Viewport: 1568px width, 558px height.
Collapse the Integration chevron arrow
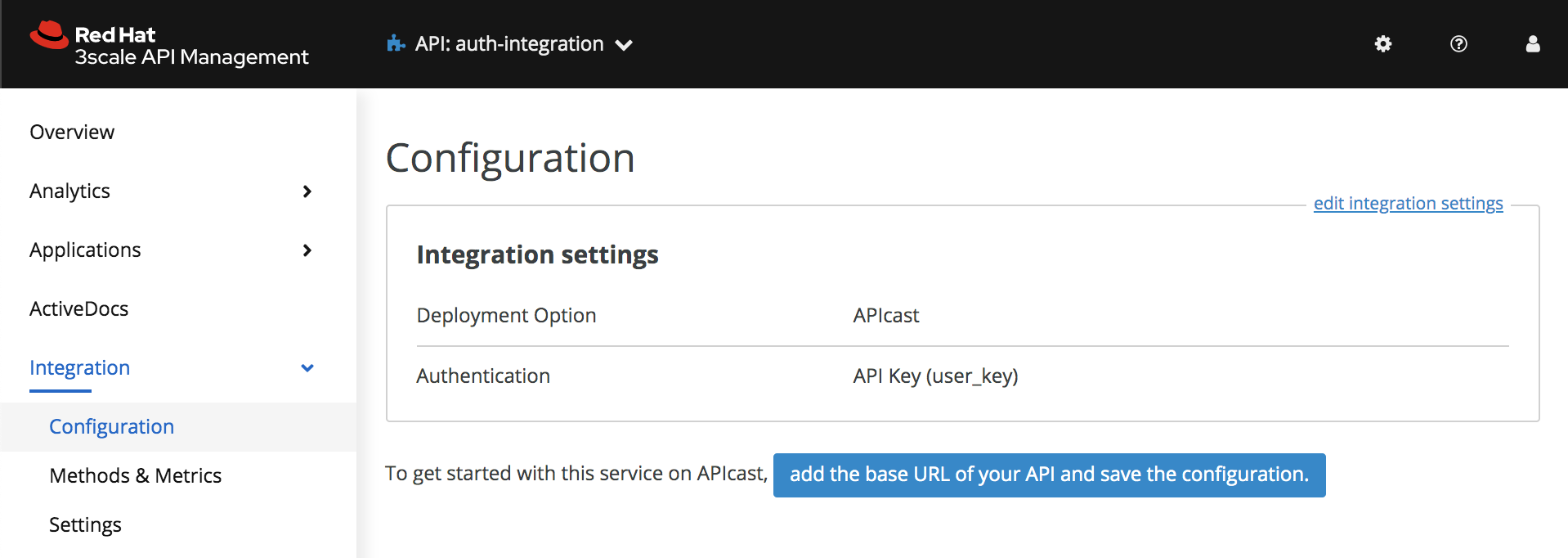pos(307,368)
